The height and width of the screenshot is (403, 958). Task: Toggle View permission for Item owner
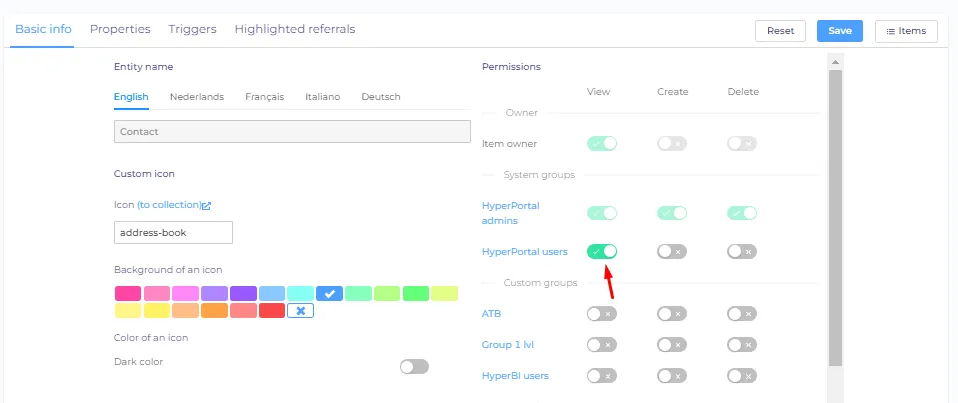tap(602, 143)
